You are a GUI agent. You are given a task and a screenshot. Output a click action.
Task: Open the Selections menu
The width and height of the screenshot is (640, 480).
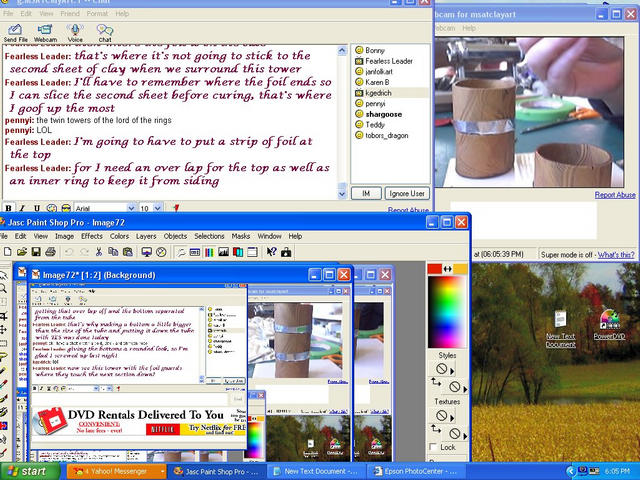pos(209,236)
